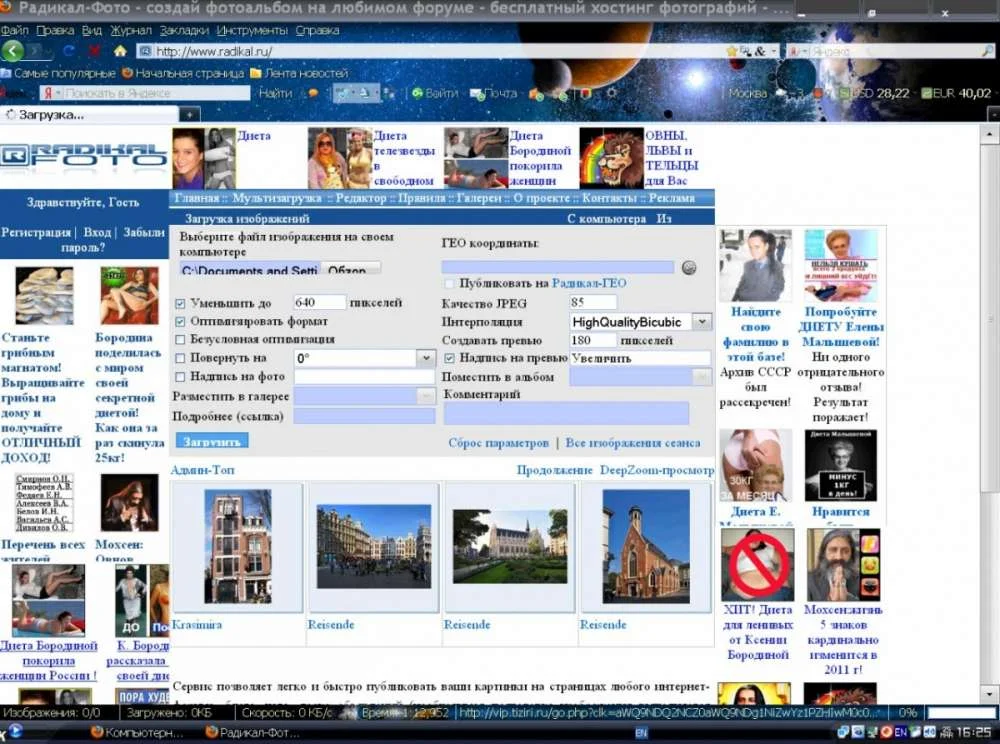Click the page vertical scrollbar down arrow
The height and width of the screenshot is (744, 1000).
(989, 693)
